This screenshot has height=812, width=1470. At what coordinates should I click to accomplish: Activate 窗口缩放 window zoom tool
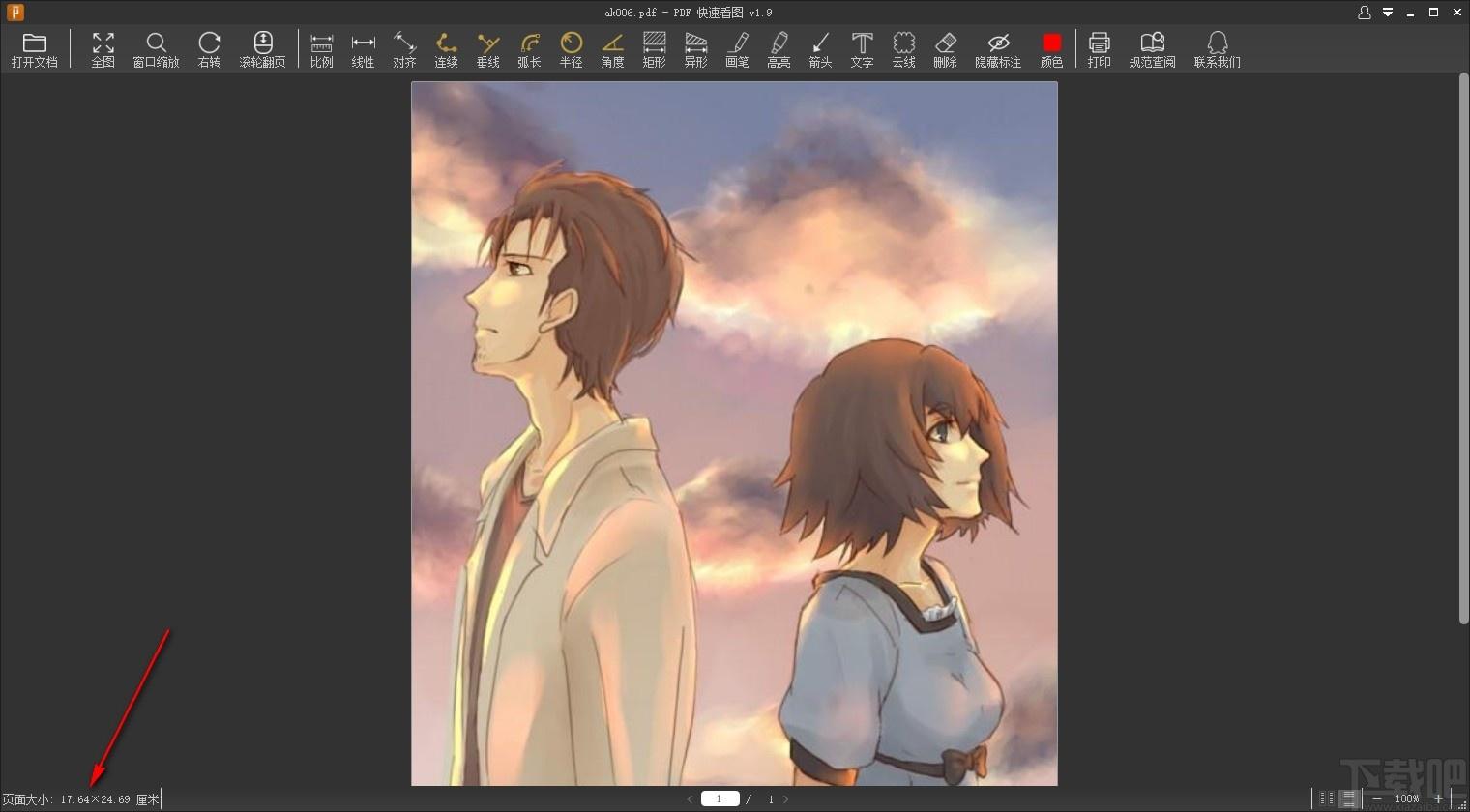(x=156, y=50)
